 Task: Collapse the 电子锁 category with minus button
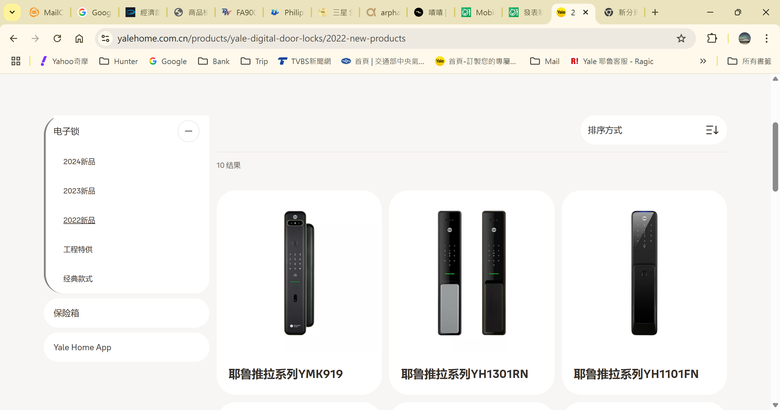[x=189, y=131]
